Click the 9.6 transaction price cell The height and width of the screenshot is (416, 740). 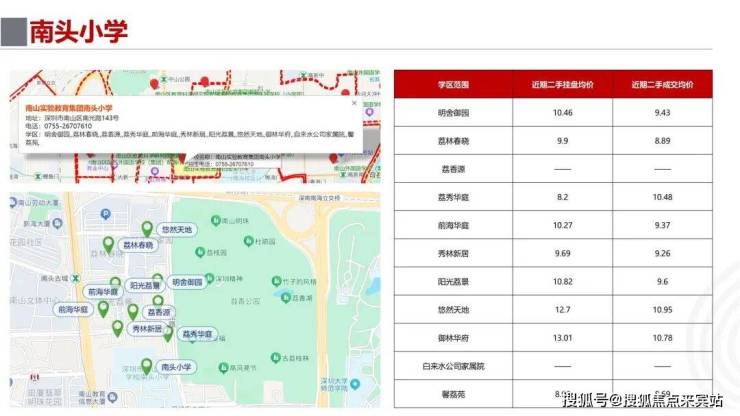(x=663, y=281)
